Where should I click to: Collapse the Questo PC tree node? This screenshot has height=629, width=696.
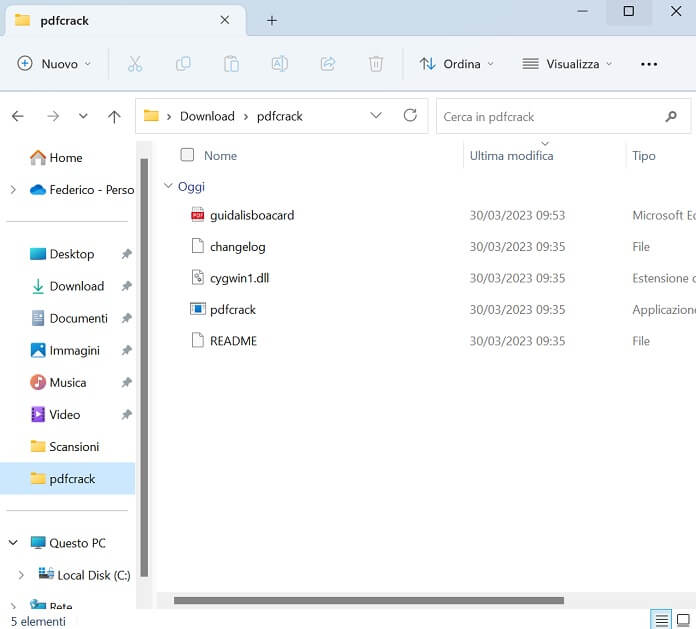tap(13, 542)
